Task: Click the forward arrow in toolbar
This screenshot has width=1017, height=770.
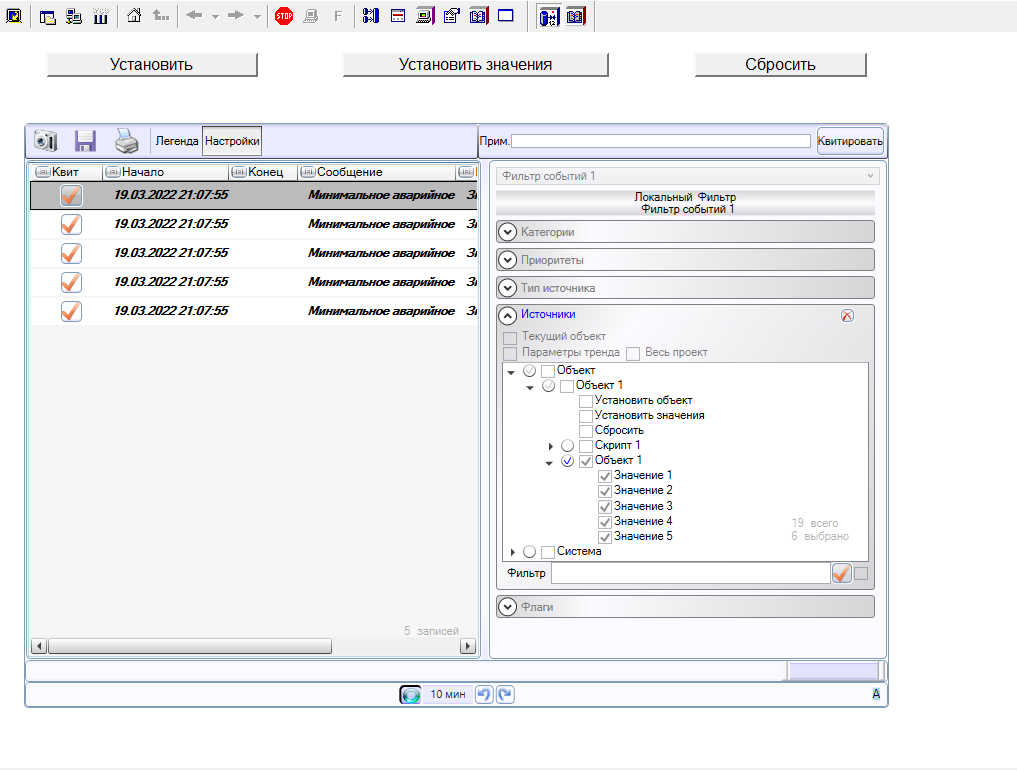Action: (x=235, y=16)
